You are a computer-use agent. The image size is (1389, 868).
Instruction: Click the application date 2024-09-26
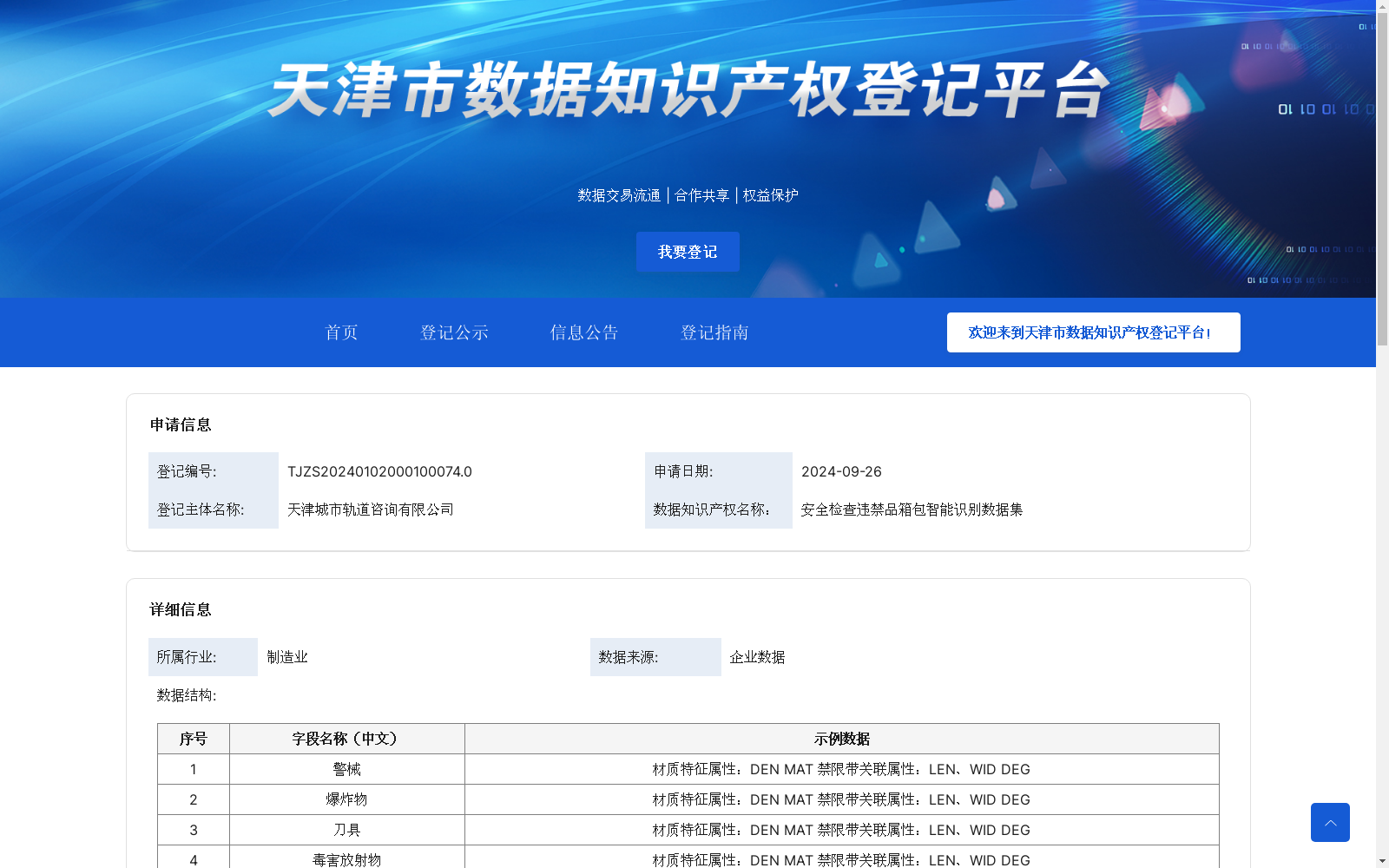point(841,471)
